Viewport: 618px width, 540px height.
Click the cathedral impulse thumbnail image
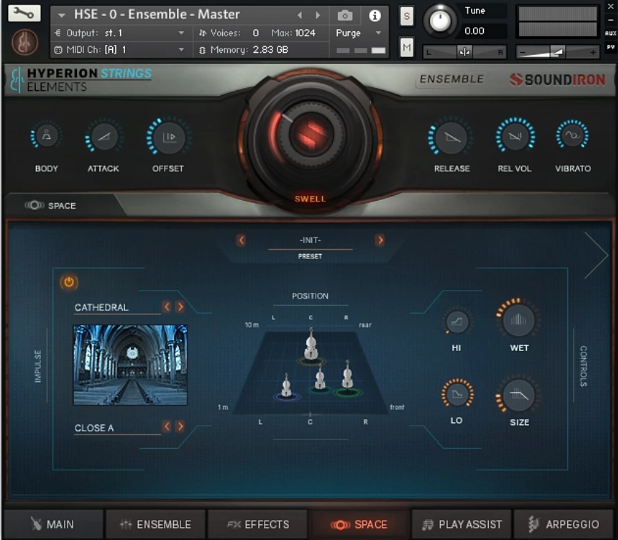130,365
